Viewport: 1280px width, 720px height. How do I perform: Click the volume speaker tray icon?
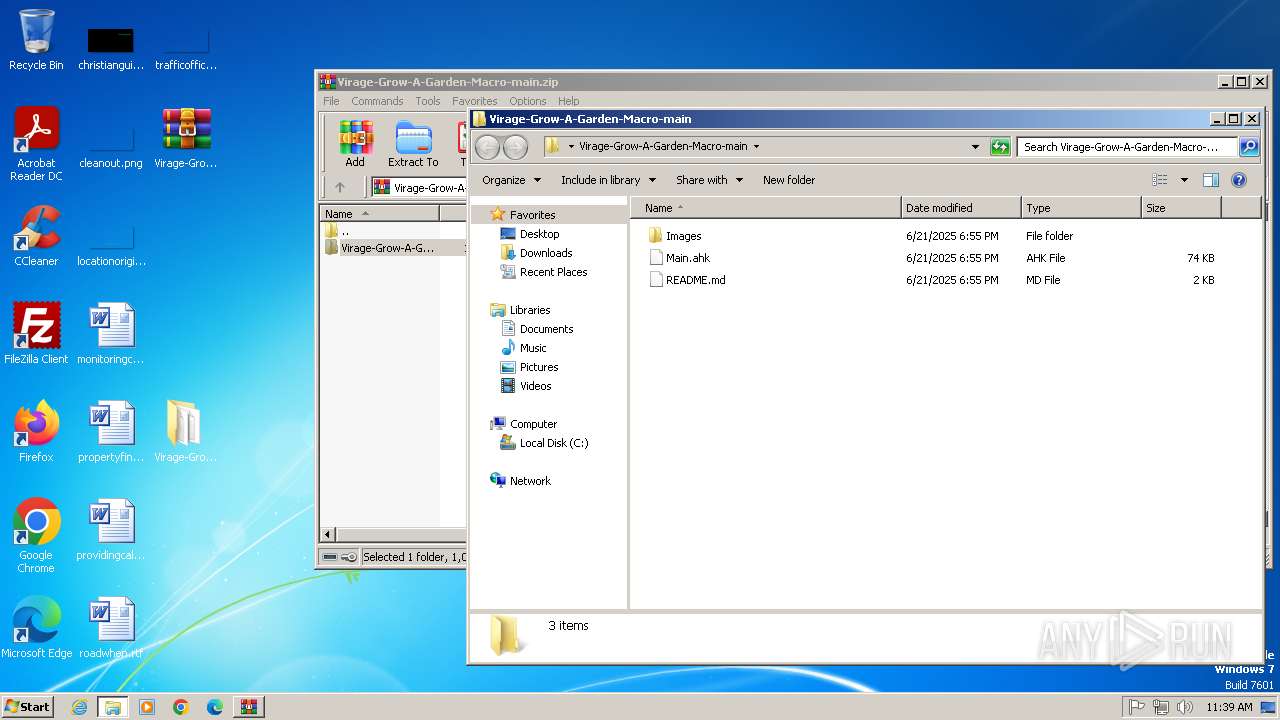point(1185,707)
